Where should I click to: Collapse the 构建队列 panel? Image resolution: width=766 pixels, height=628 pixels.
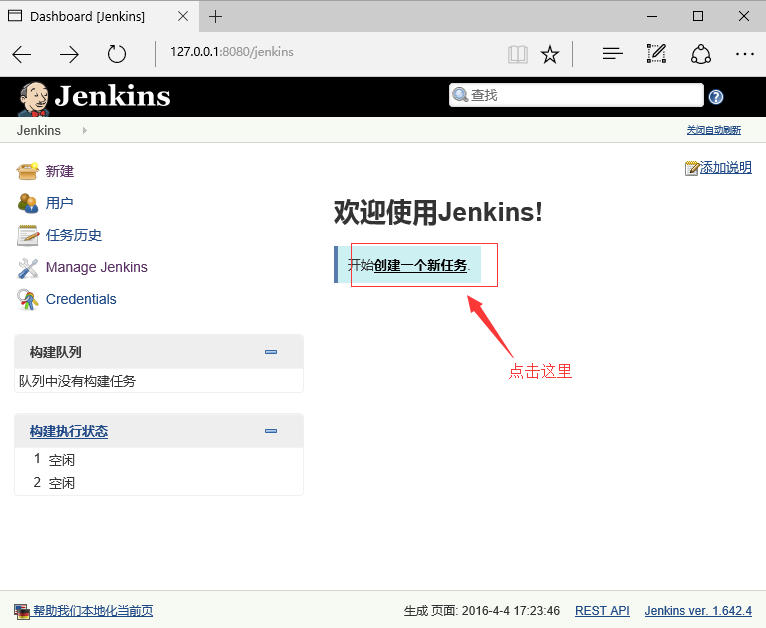click(271, 352)
